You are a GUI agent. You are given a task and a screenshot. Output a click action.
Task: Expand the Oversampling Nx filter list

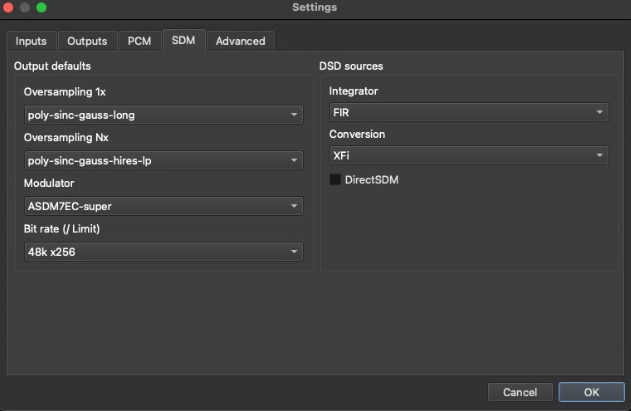(x=163, y=160)
